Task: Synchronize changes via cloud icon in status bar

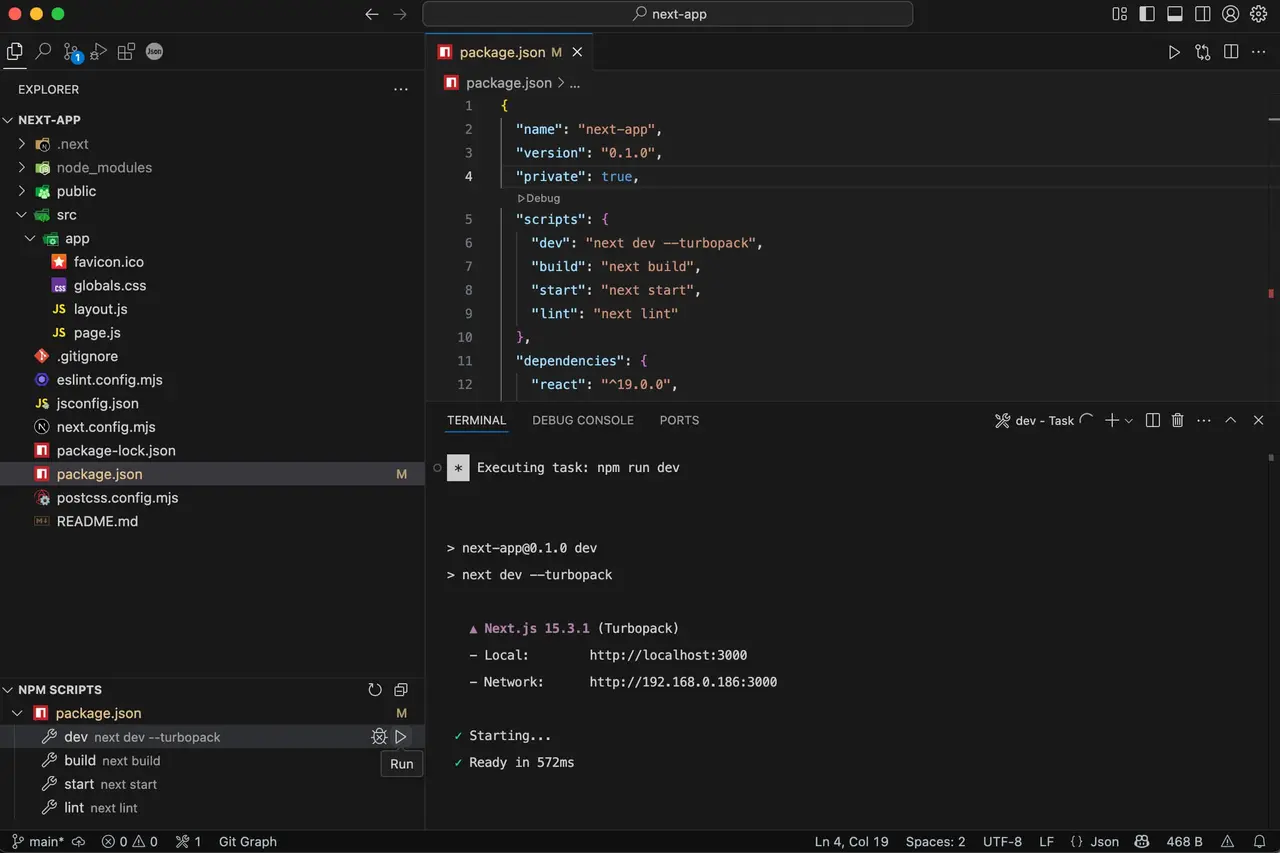Action: tap(79, 842)
